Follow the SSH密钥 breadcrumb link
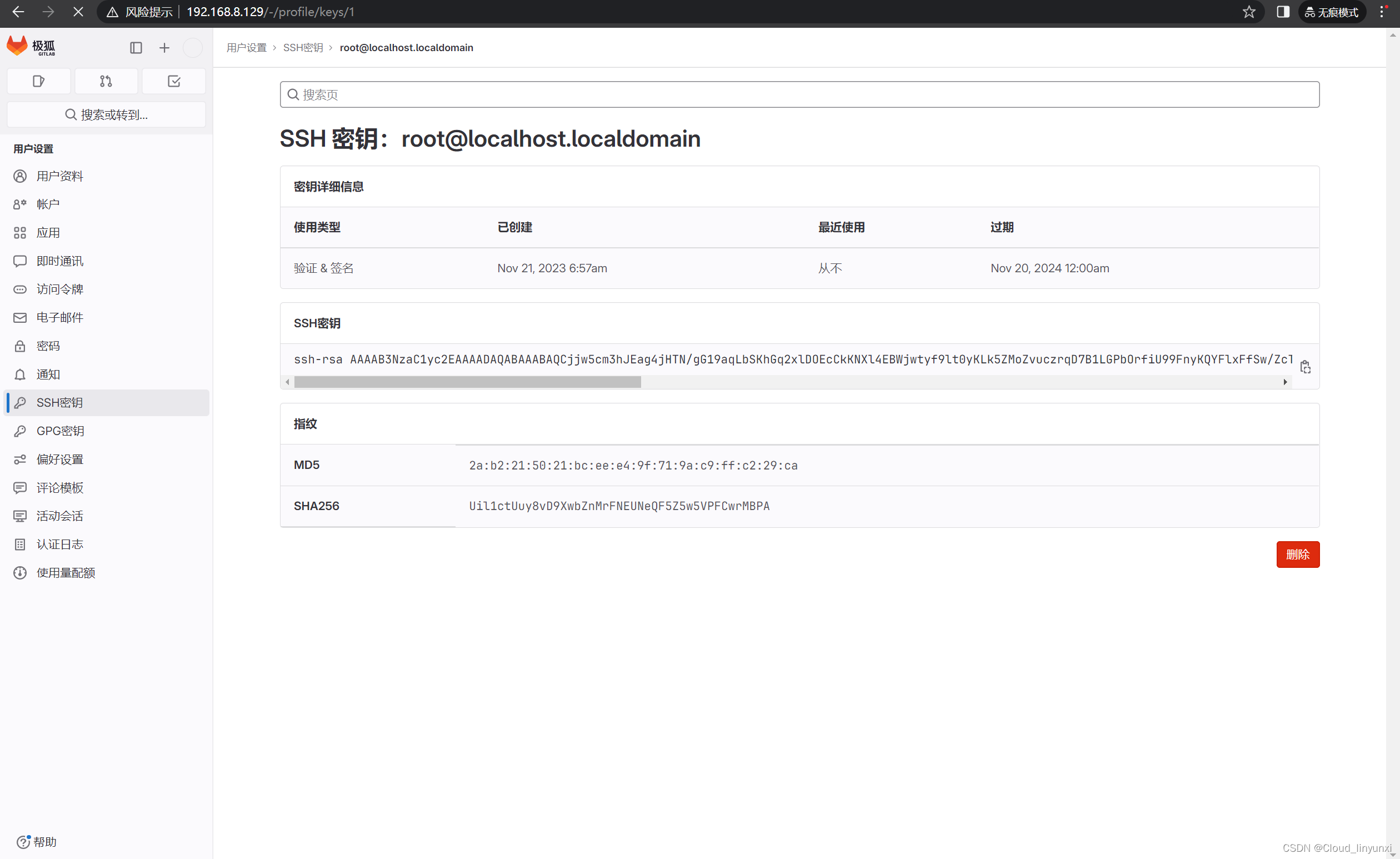Viewport: 1400px width, 859px height. [303, 48]
